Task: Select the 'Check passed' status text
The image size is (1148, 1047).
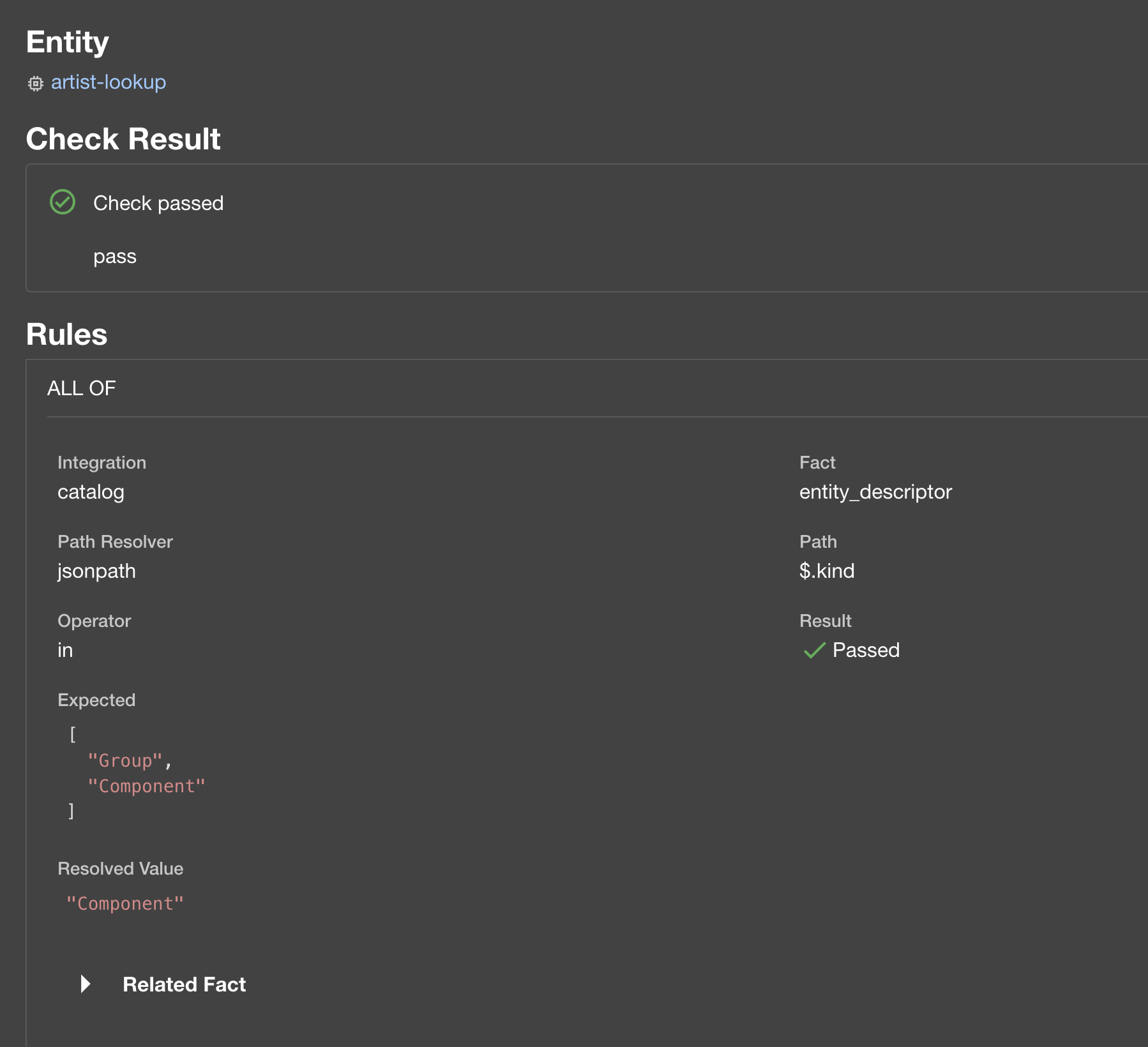Action: pos(158,203)
